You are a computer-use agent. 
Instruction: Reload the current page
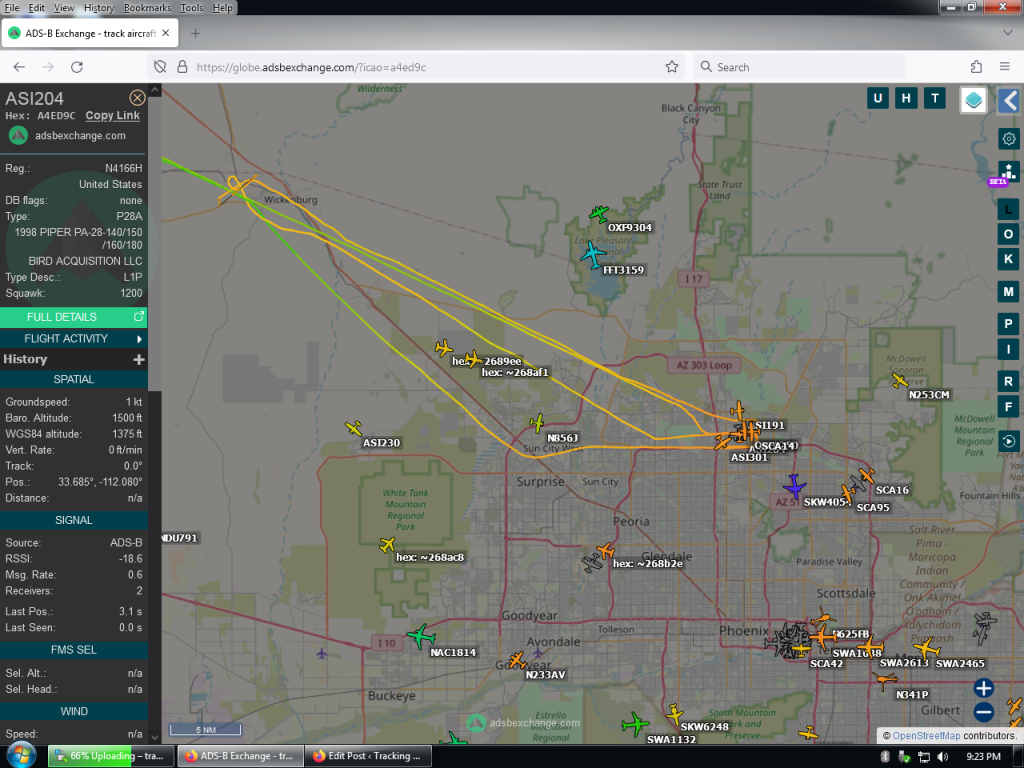tap(76, 67)
